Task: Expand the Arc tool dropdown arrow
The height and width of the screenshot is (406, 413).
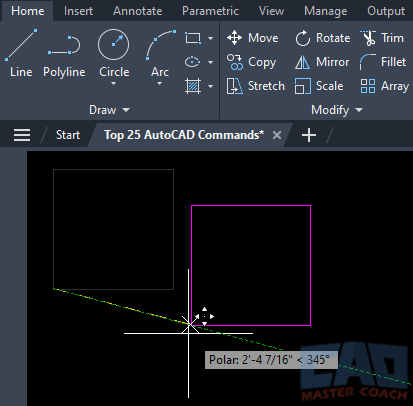Action: tap(159, 83)
